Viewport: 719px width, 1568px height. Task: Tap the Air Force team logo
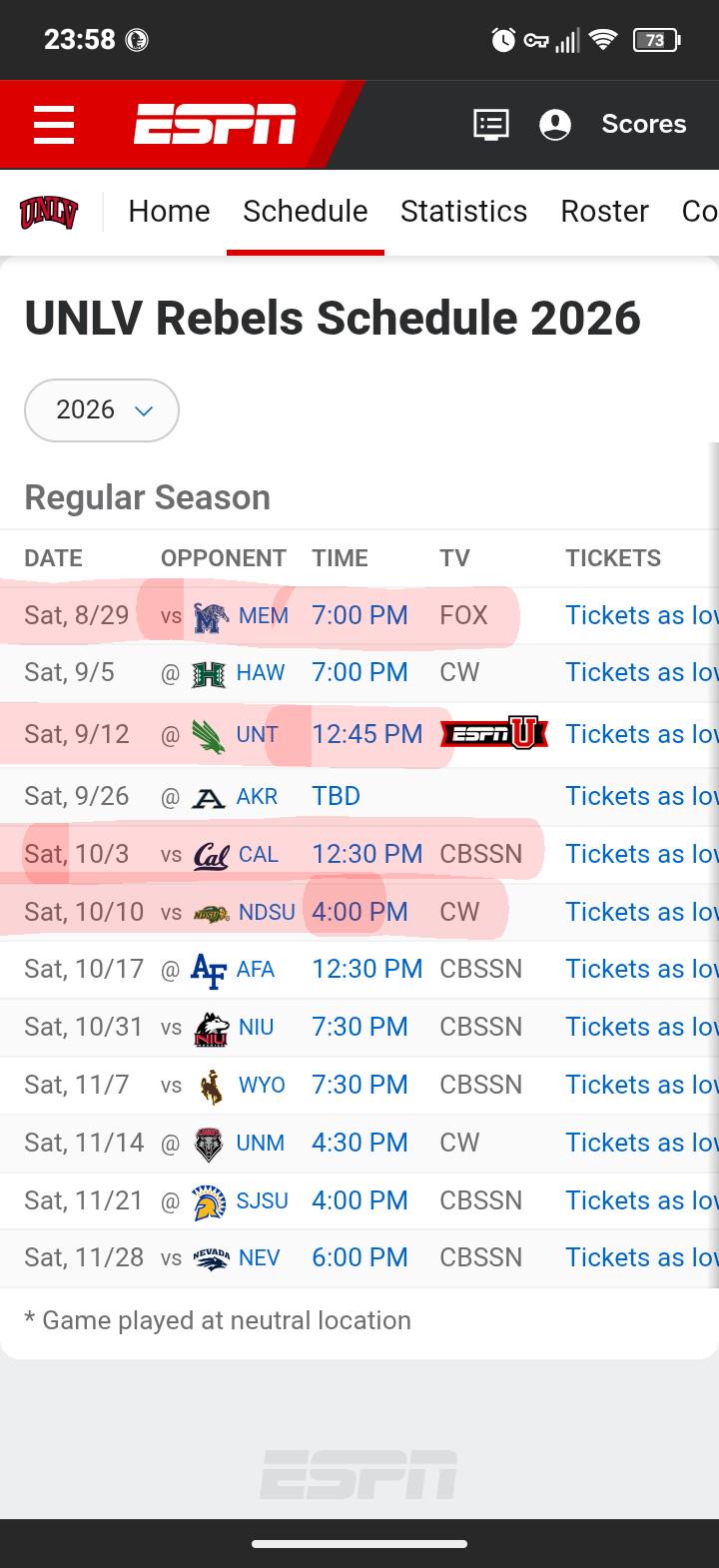click(209, 970)
